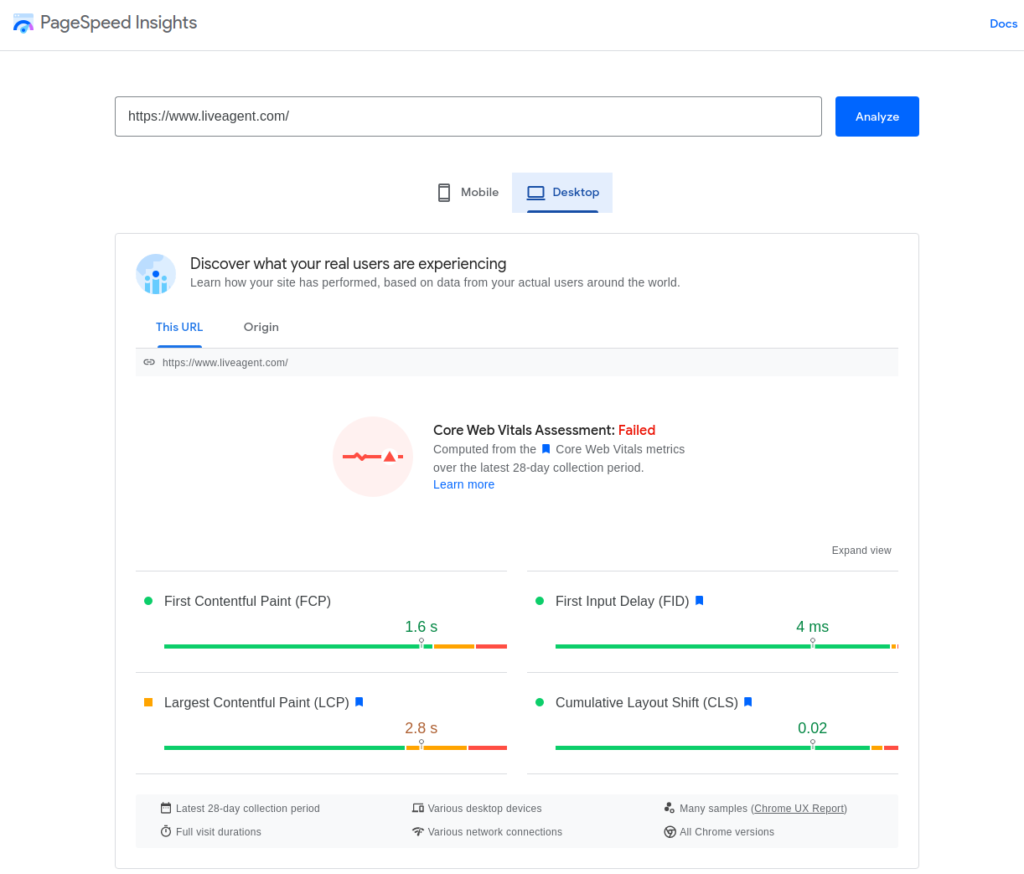
Task: Switch to the Mobile report view
Action: [x=467, y=192]
